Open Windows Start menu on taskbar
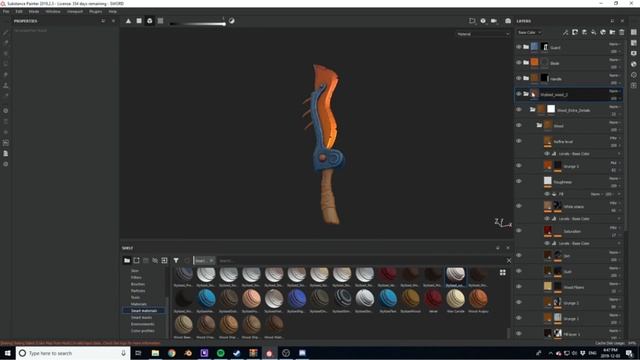Screen dimensions: 640x360 (7, 353)
